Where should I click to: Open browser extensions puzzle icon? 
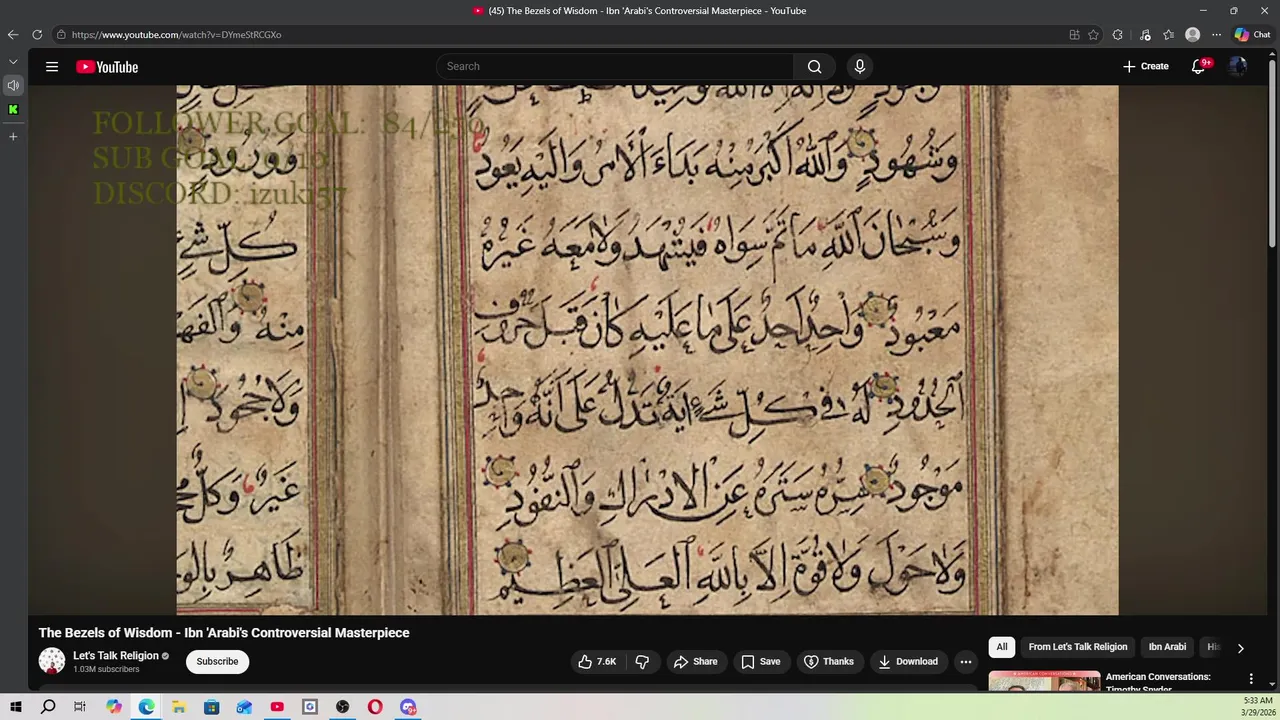pos(1118,35)
